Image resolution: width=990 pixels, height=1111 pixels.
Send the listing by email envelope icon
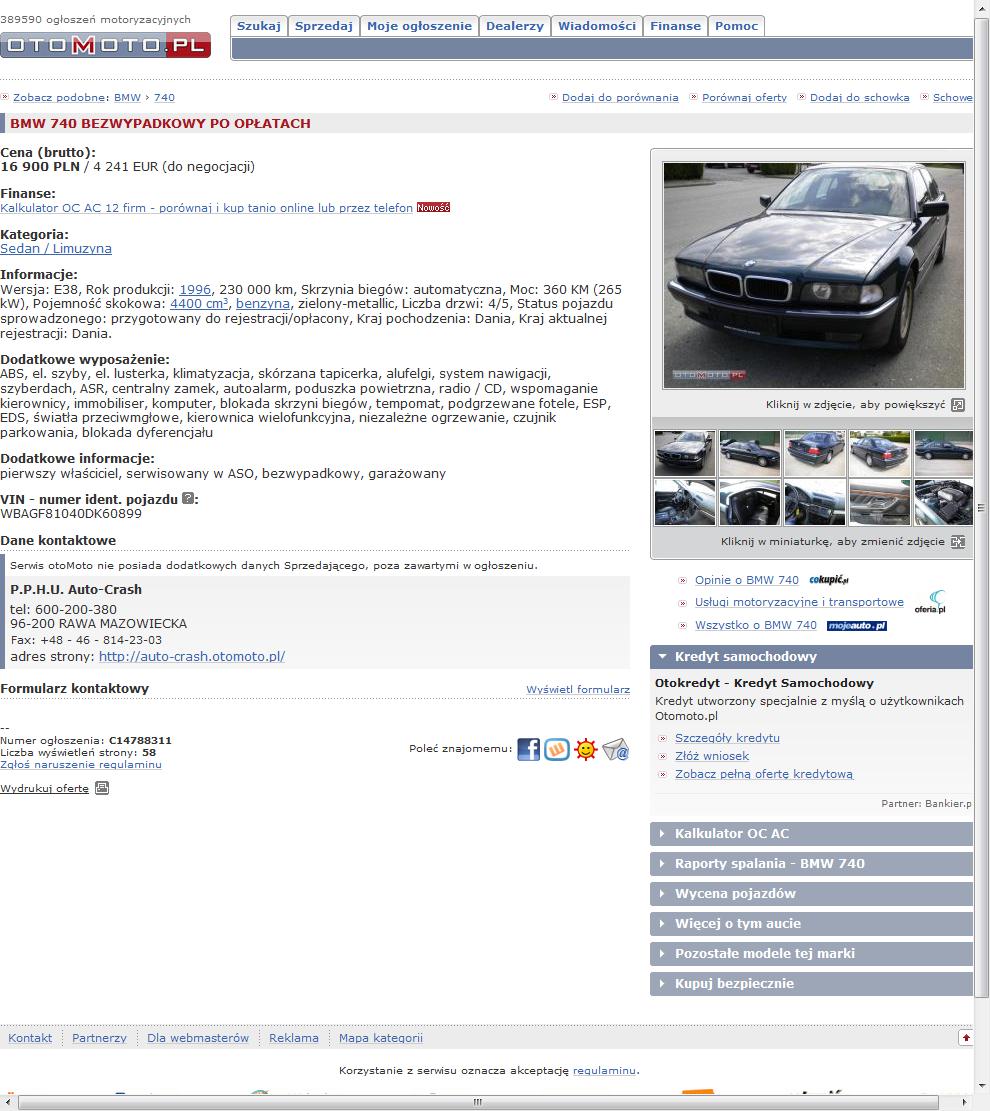[x=616, y=749]
